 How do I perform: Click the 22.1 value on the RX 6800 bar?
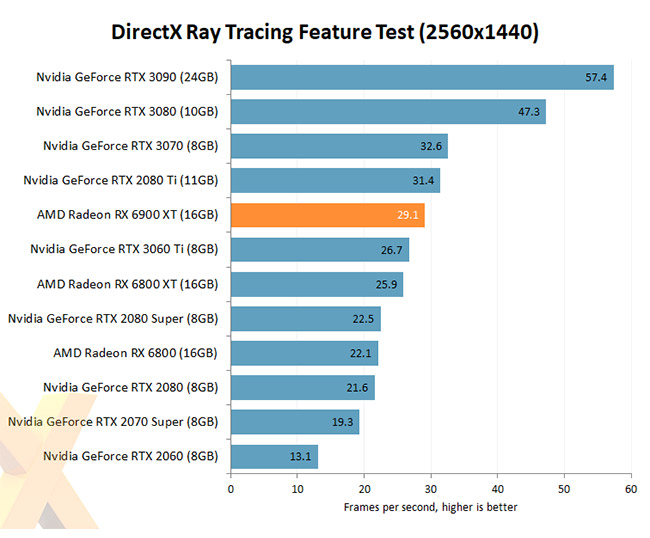[360, 354]
